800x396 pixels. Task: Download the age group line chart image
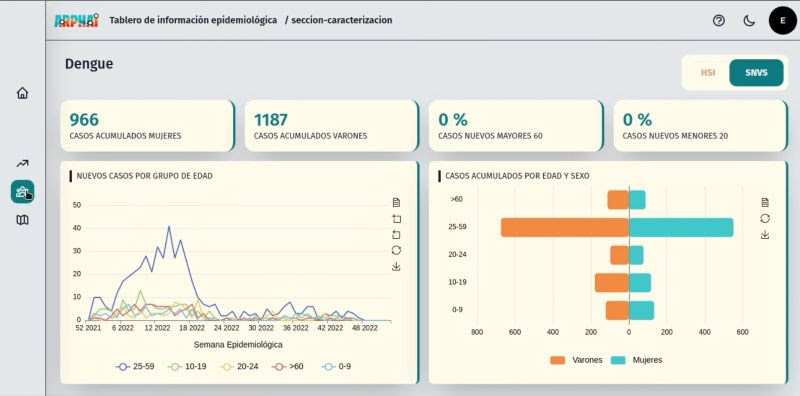[x=396, y=266]
